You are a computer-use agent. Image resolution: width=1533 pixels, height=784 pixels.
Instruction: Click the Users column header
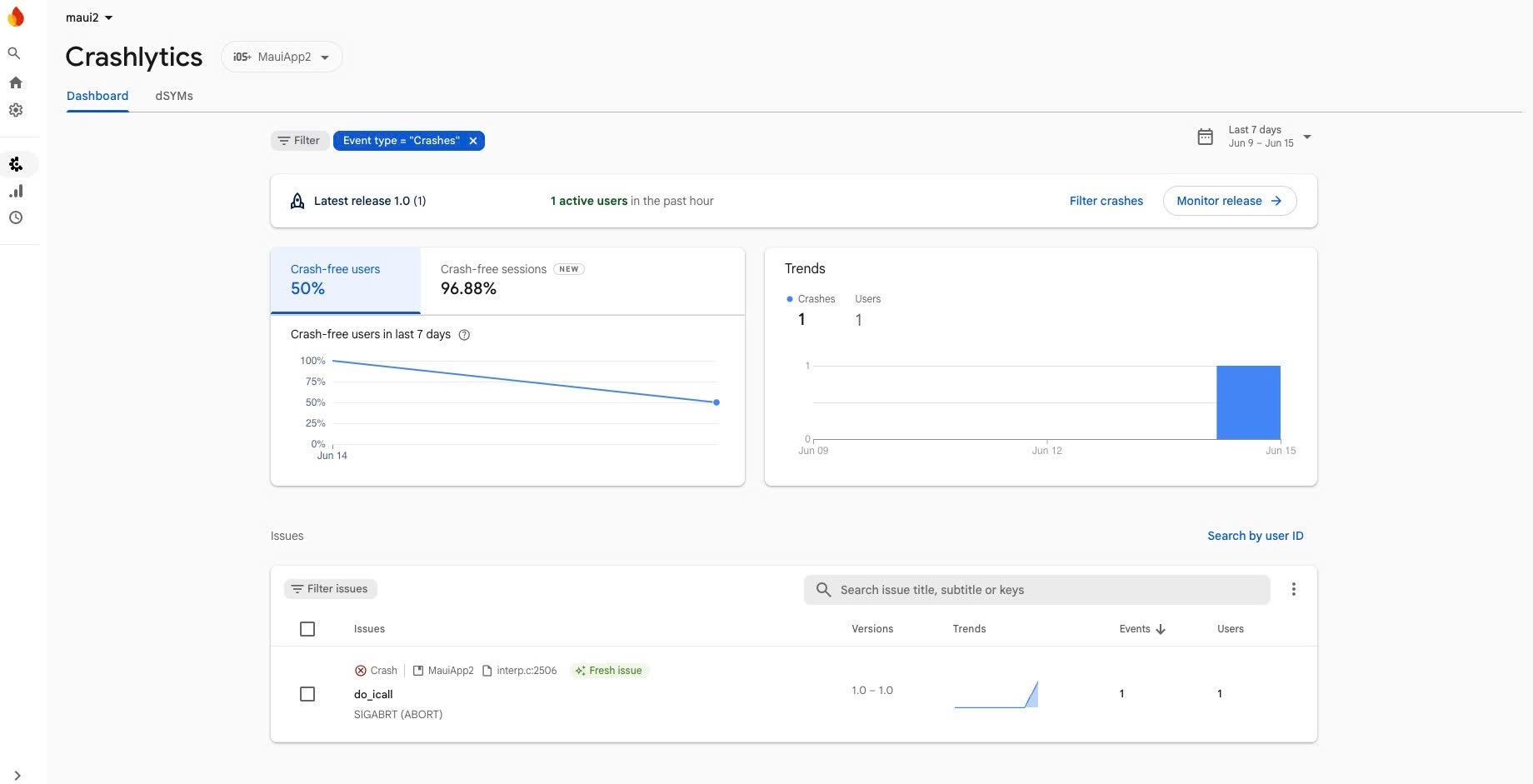(x=1231, y=629)
